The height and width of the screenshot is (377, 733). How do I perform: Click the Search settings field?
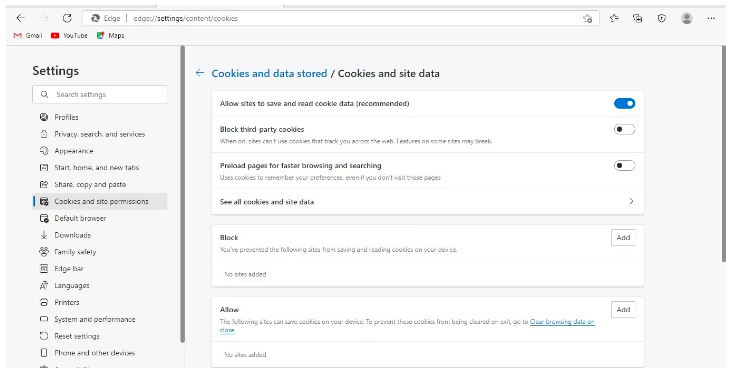100,94
